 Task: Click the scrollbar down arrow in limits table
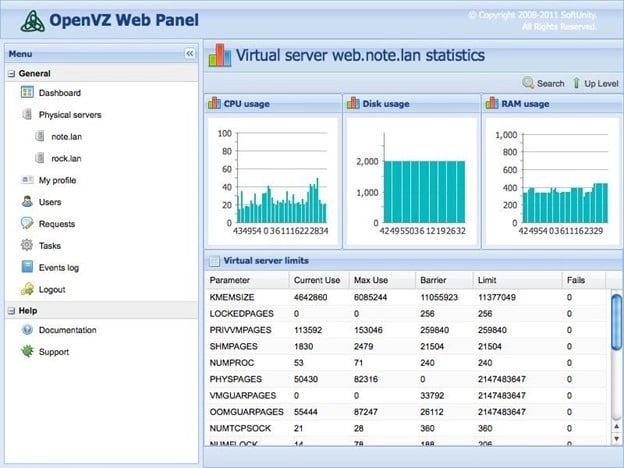616,439
